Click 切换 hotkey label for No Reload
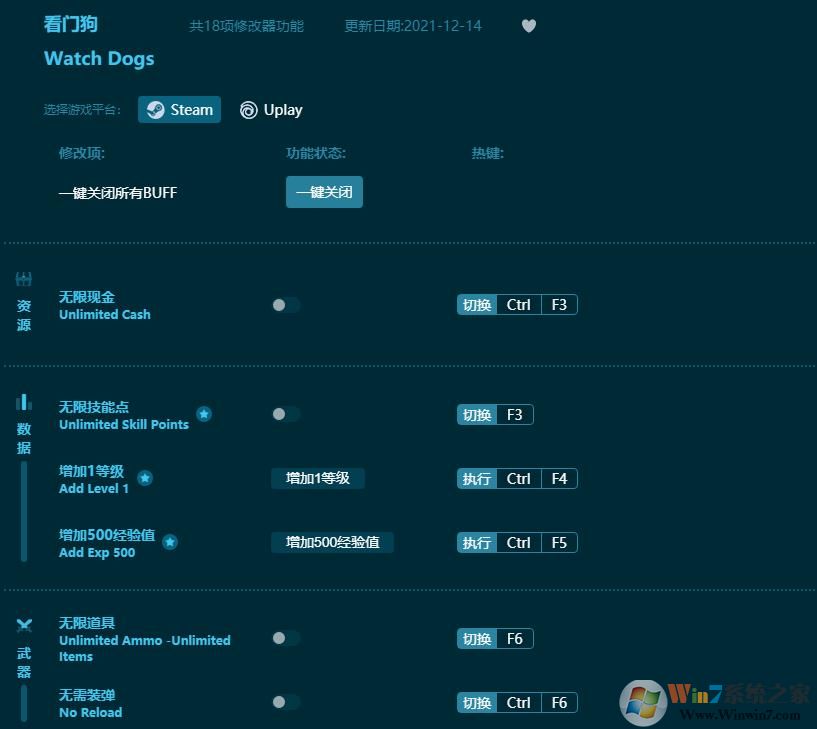This screenshot has width=817, height=729. tap(477, 703)
